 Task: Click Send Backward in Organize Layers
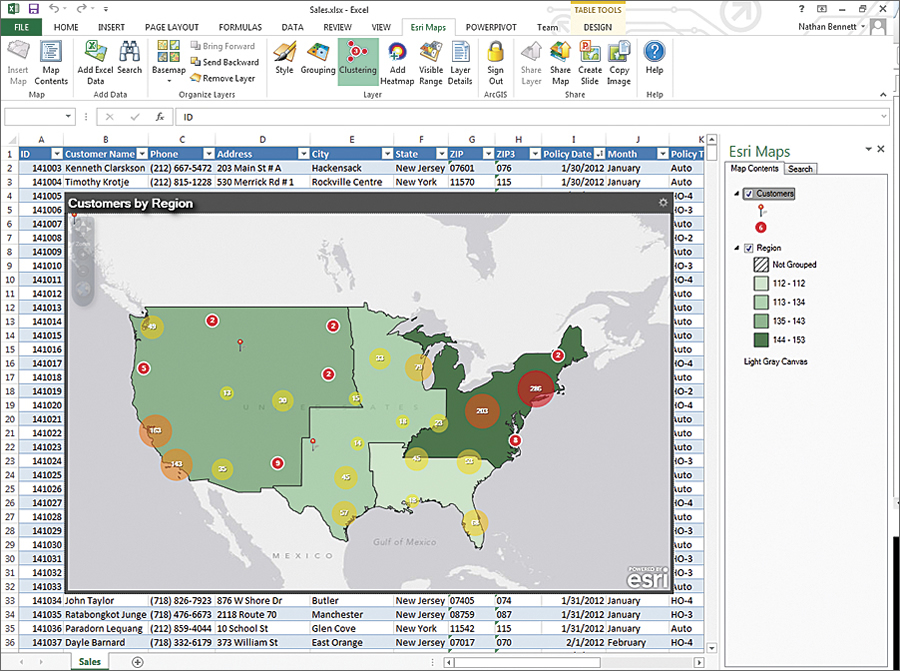(x=224, y=62)
